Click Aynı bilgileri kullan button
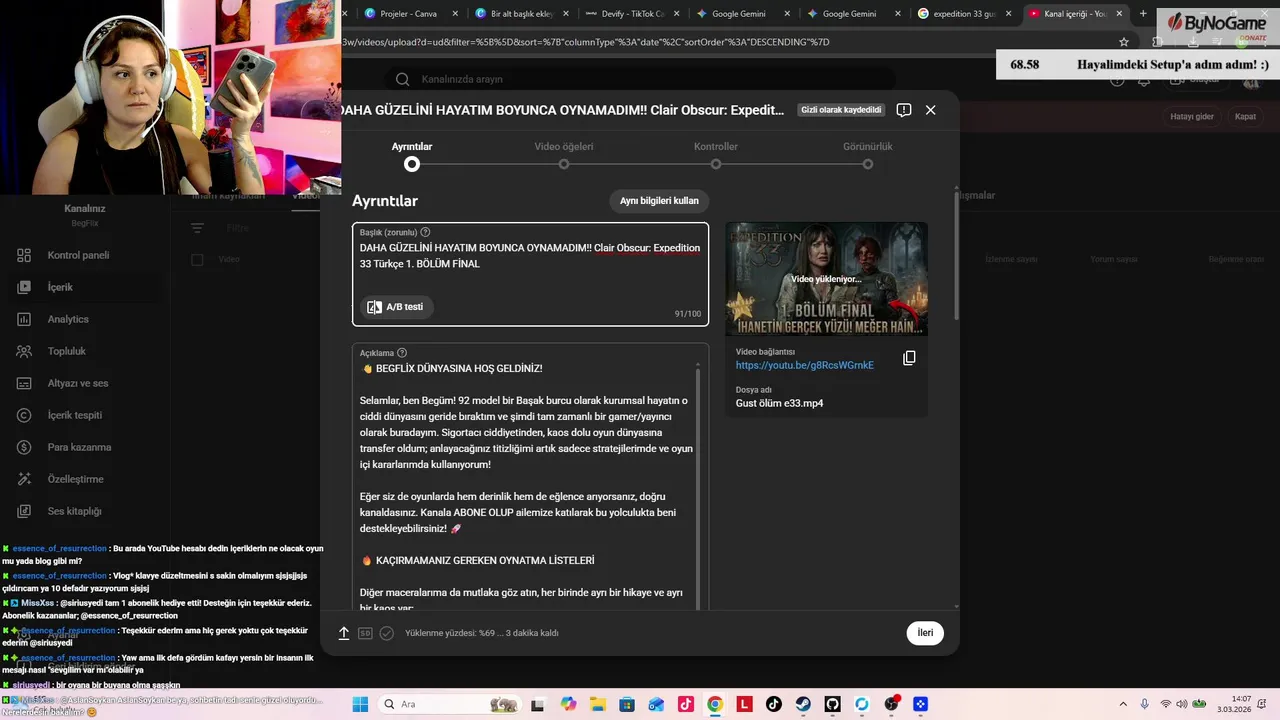Viewport: 1280px width, 720px height. click(659, 201)
